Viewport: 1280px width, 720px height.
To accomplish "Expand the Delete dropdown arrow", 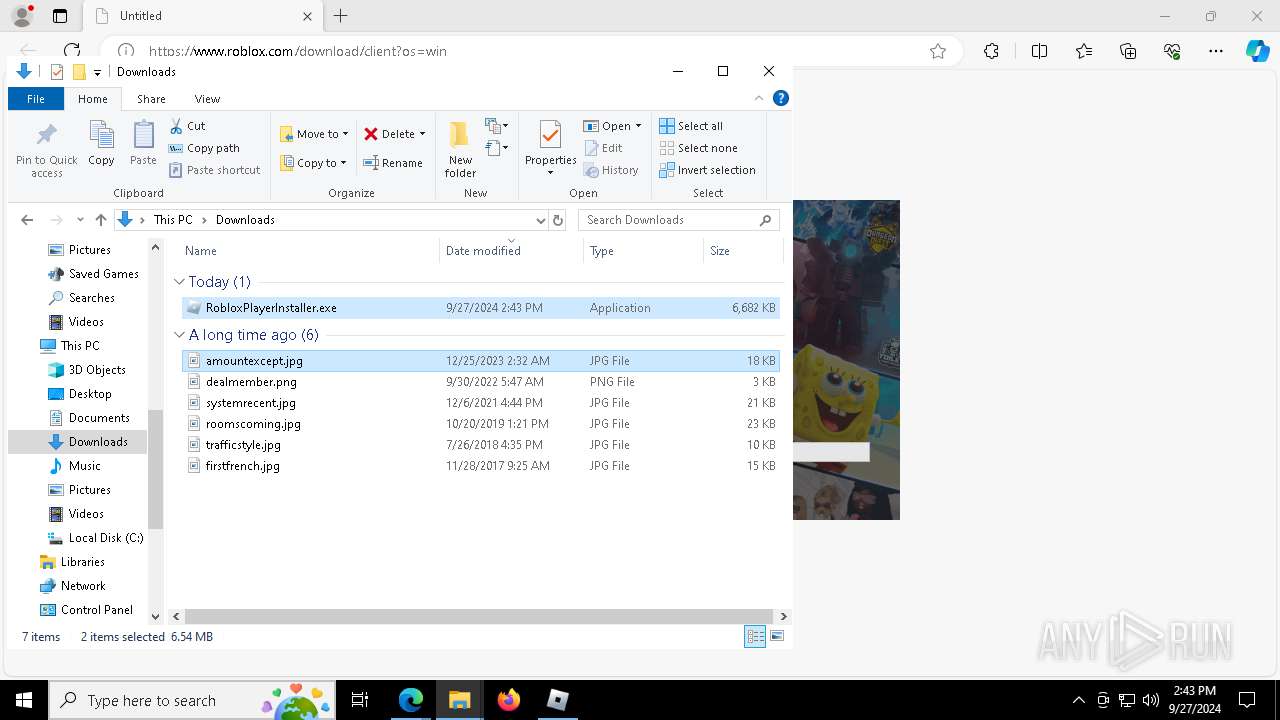I will click(422, 134).
